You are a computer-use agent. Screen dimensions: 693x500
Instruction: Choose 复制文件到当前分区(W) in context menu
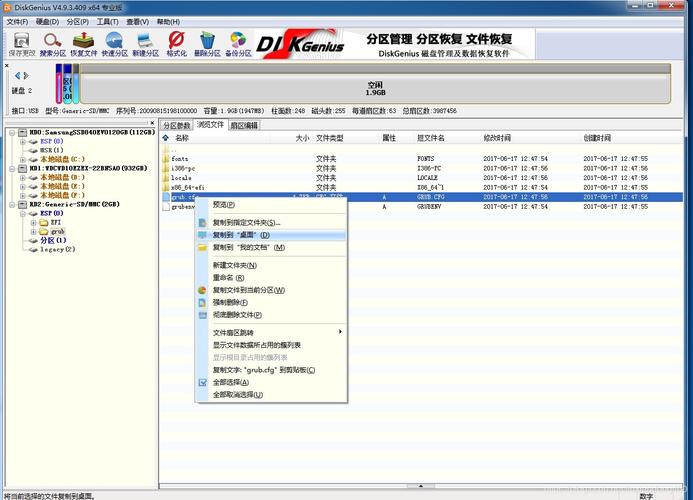click(x=271, y=290)
